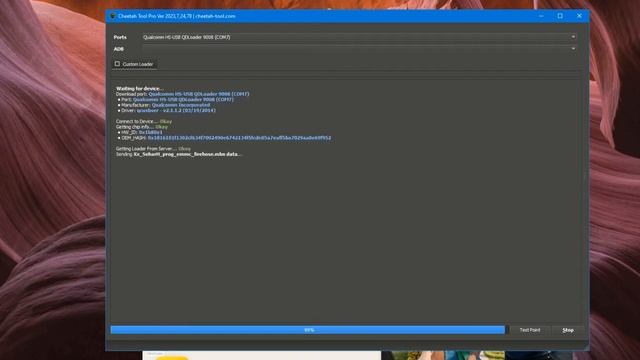The width and height of the screenshot is (640, 360).
Task: Click the Ports label
Action: [x=120, y=37]
